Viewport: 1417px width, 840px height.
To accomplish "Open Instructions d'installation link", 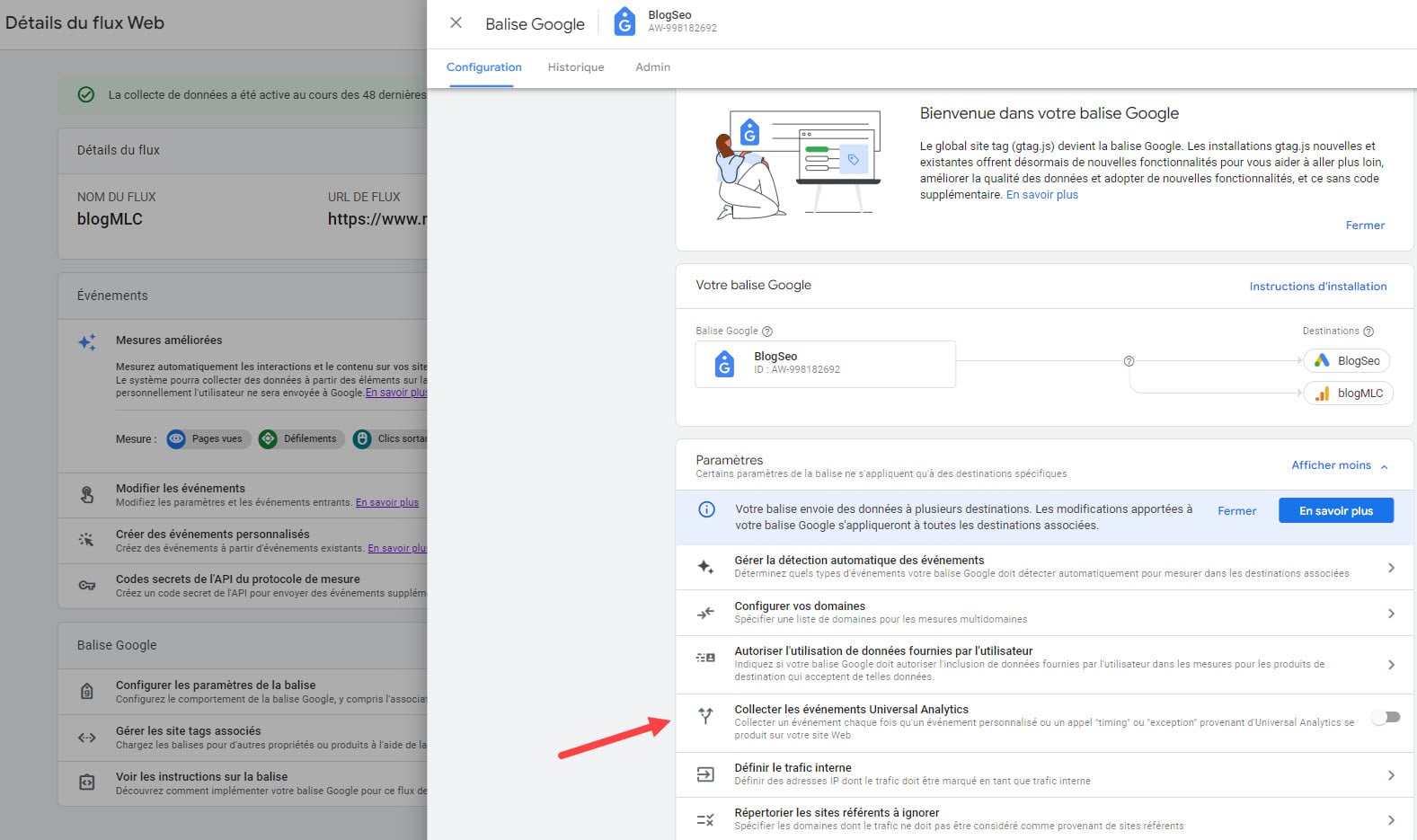I will pyautogui.click(x=1317, y=287).
